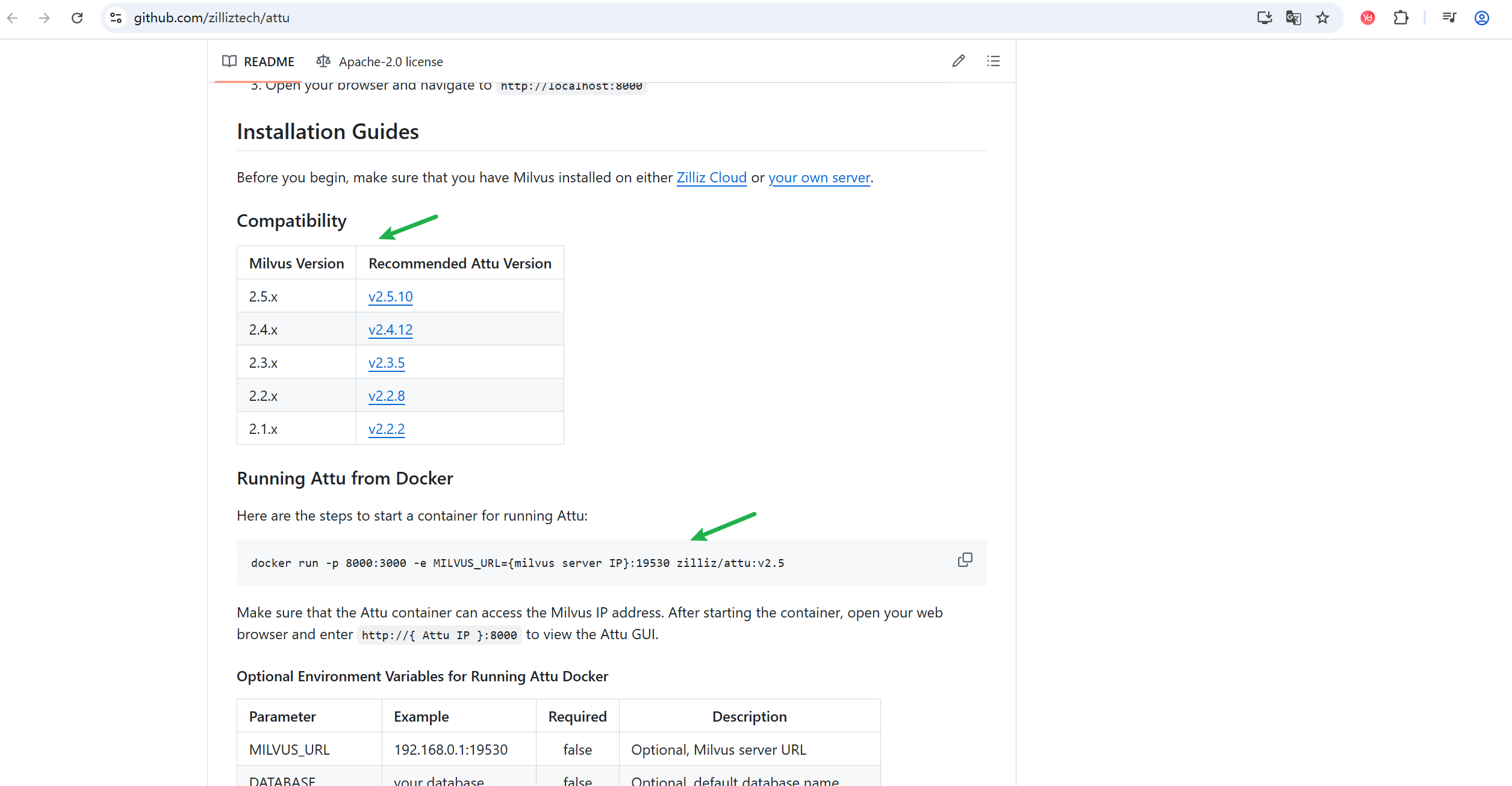Click the red extension badge icon
1512x786 pixels.
(1367, 18)
